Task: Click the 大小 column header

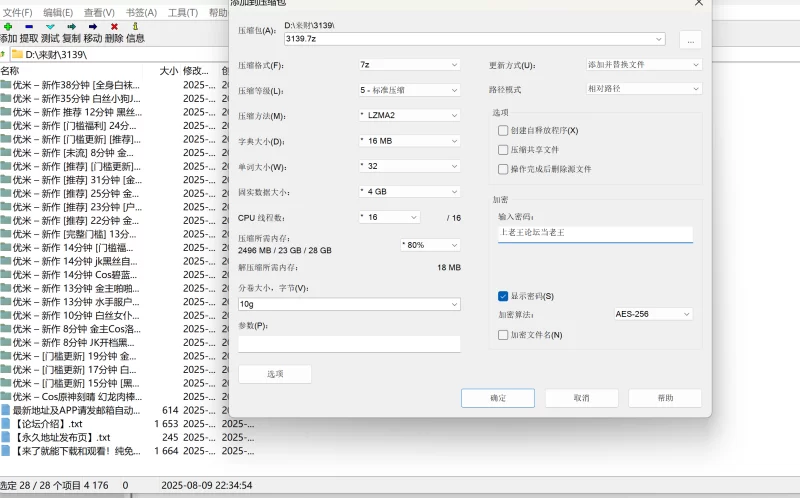Action: pos(168,70)
